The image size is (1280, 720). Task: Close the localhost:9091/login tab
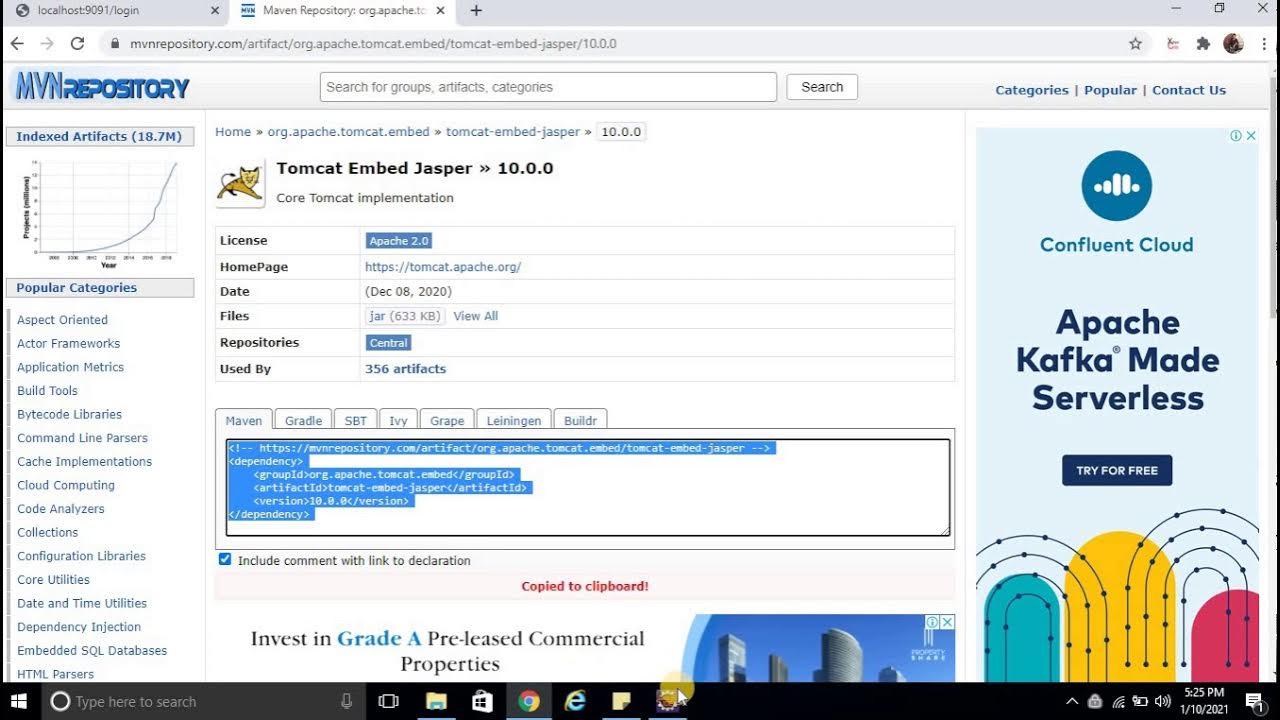[x=214, y=11]
